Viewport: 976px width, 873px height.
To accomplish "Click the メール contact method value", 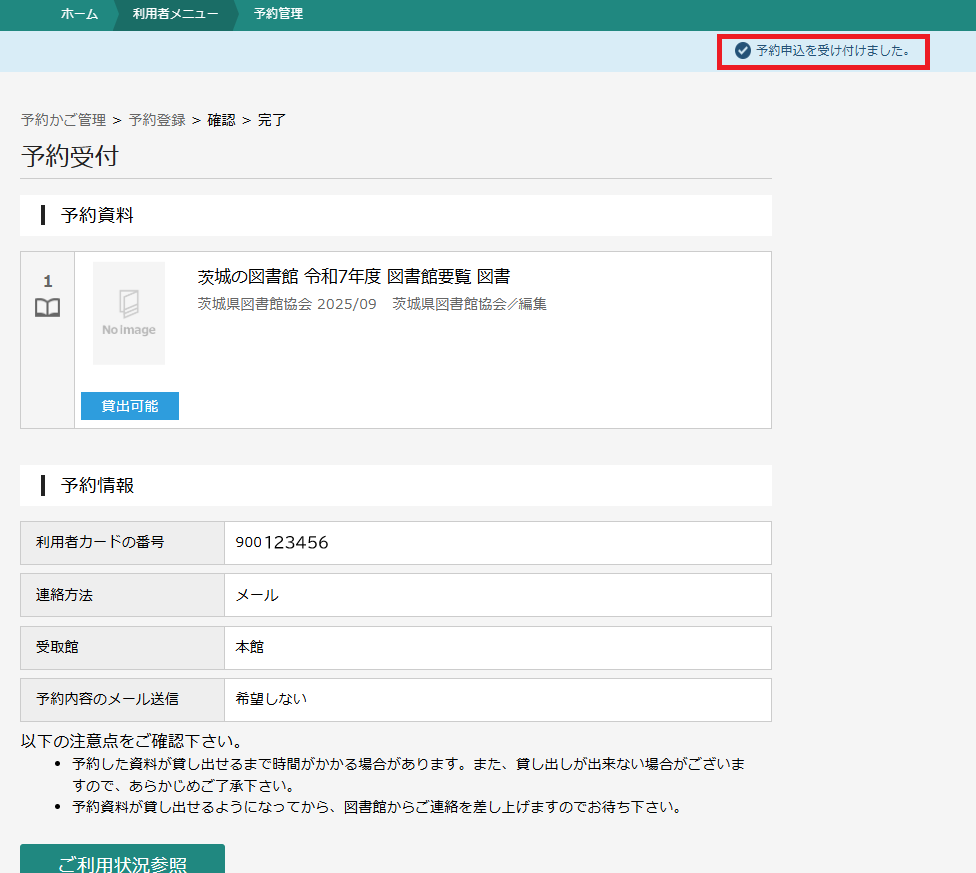I will pos(257,595).
